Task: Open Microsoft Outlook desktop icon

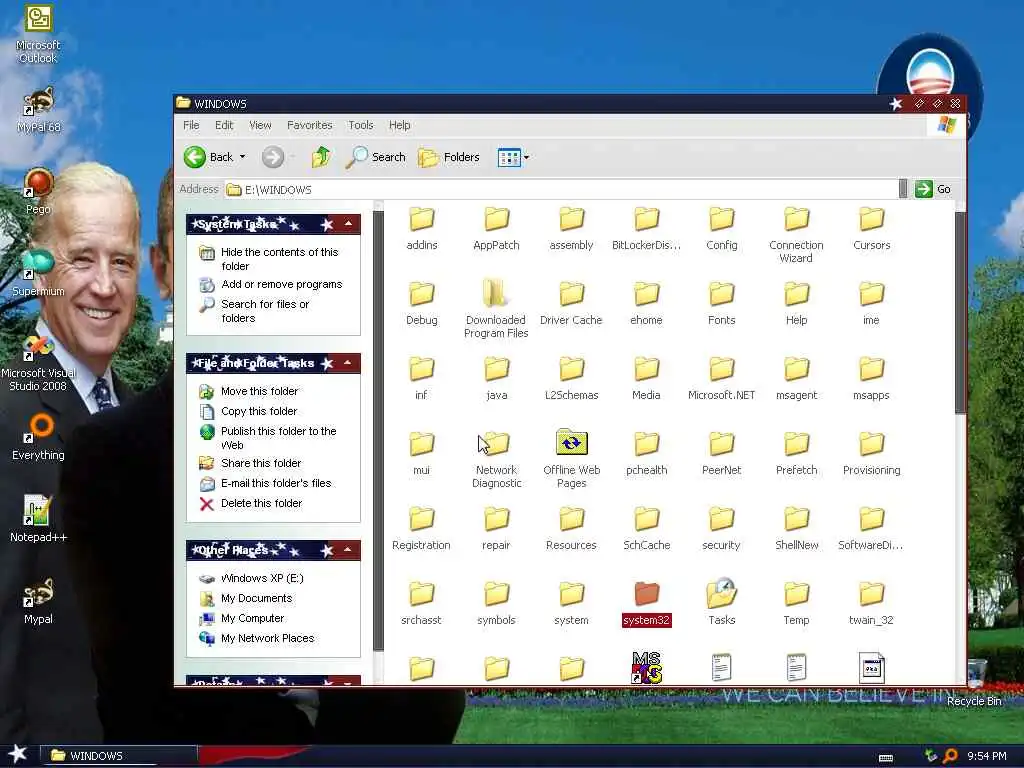Action: (38, 34)
